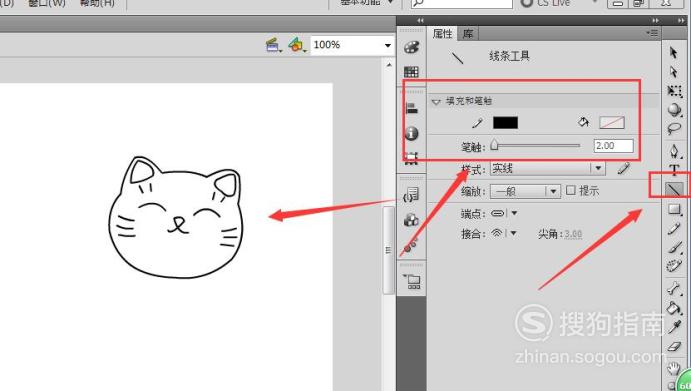
Task: Open the 缩放 scale dropdown
Action: pos(526,191)
